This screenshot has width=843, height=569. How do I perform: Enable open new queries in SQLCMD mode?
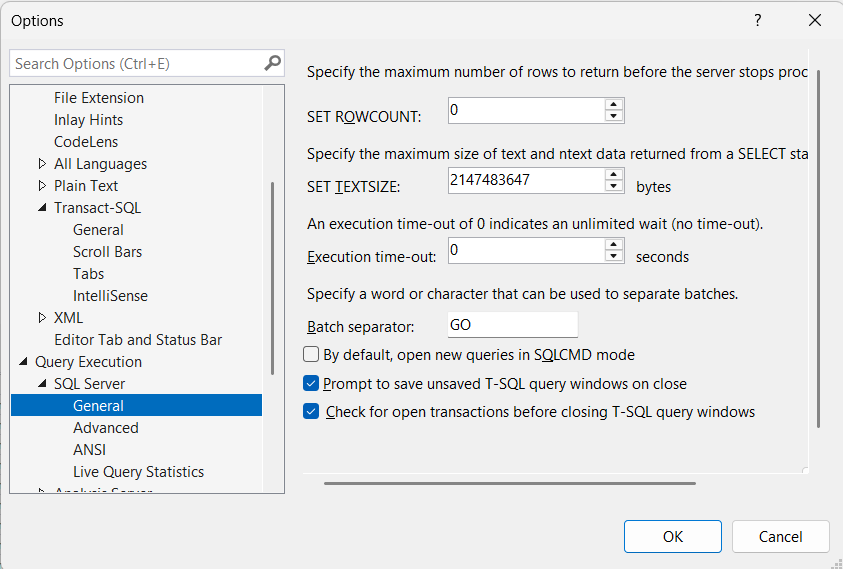(x=311, y=355)
